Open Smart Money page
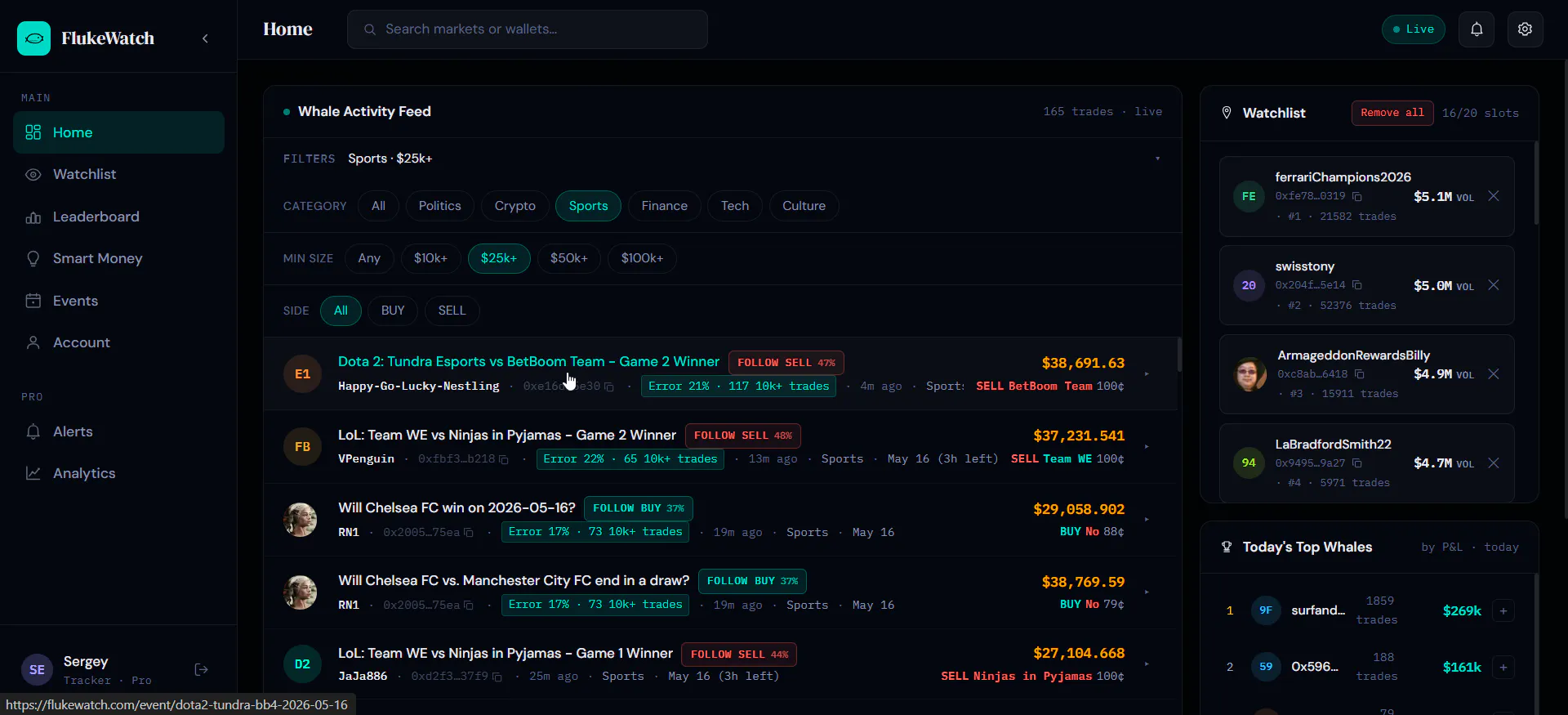This screenshot has width=1568, height=715. 118,258
